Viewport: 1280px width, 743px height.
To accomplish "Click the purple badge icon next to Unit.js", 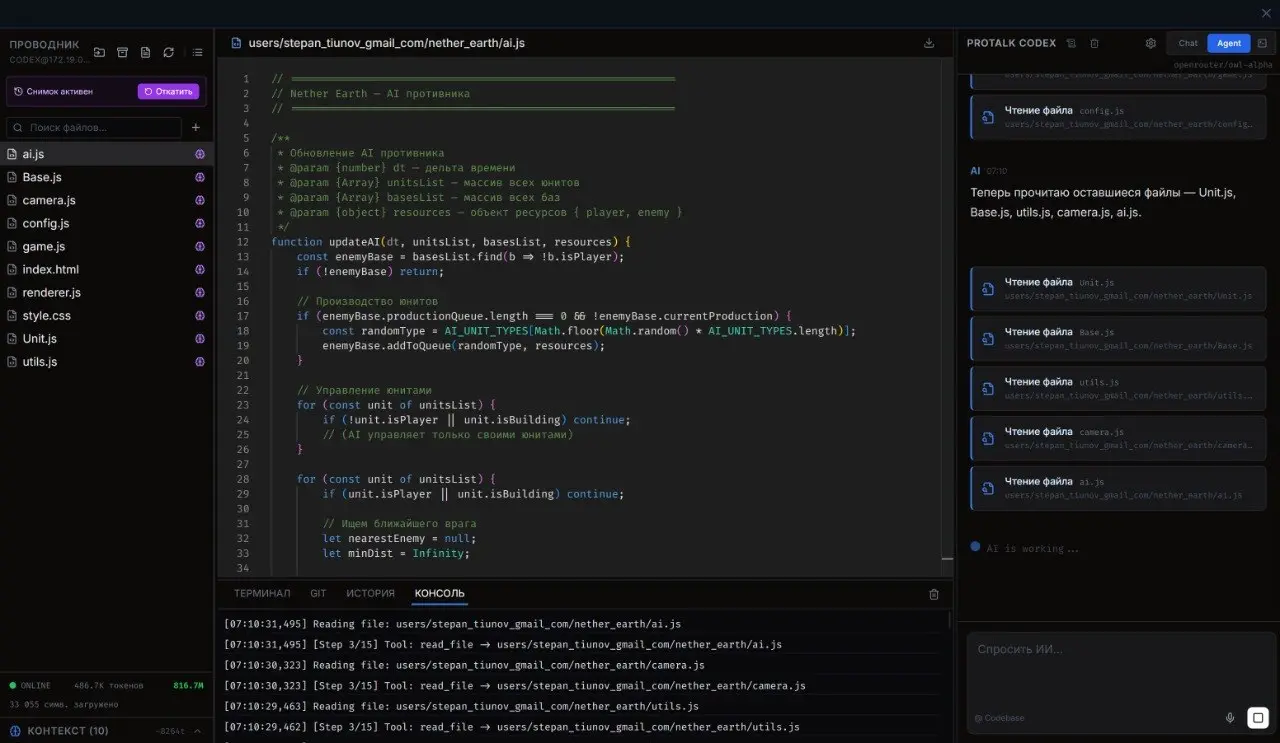I will click(x=200, y=338).
